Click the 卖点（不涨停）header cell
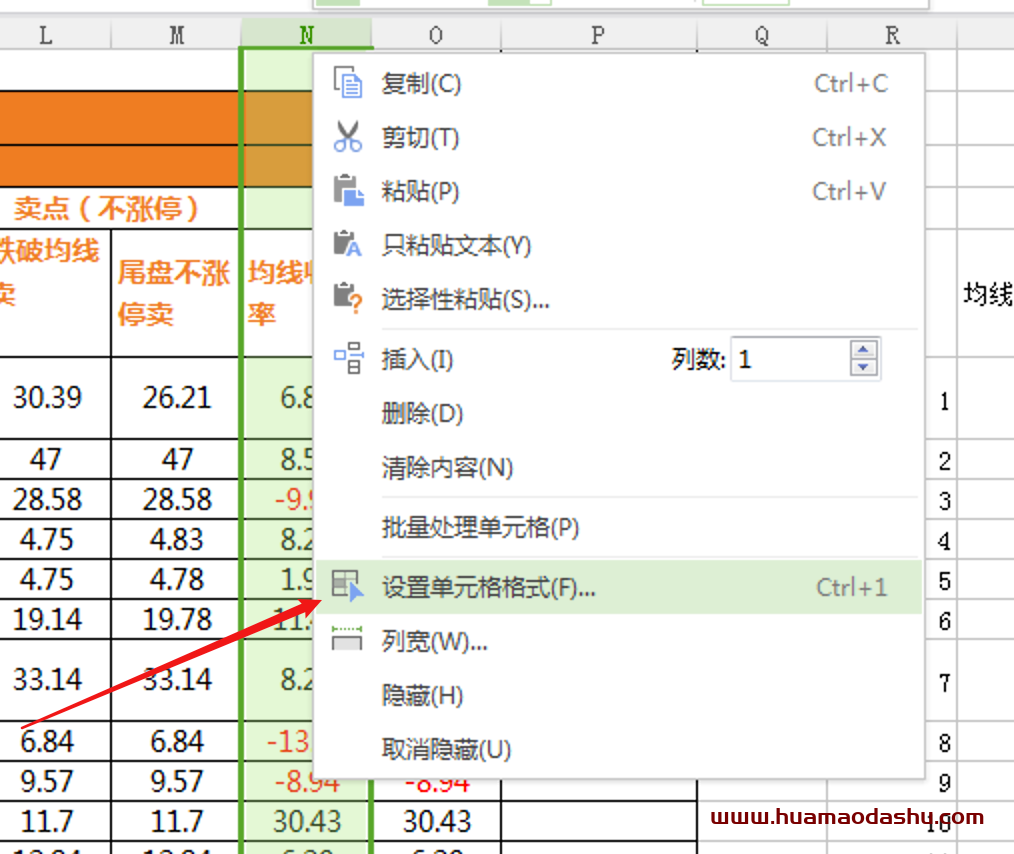Image resolution: width=1014 pixels, height=854 pixels. click(x=120, y=208)
